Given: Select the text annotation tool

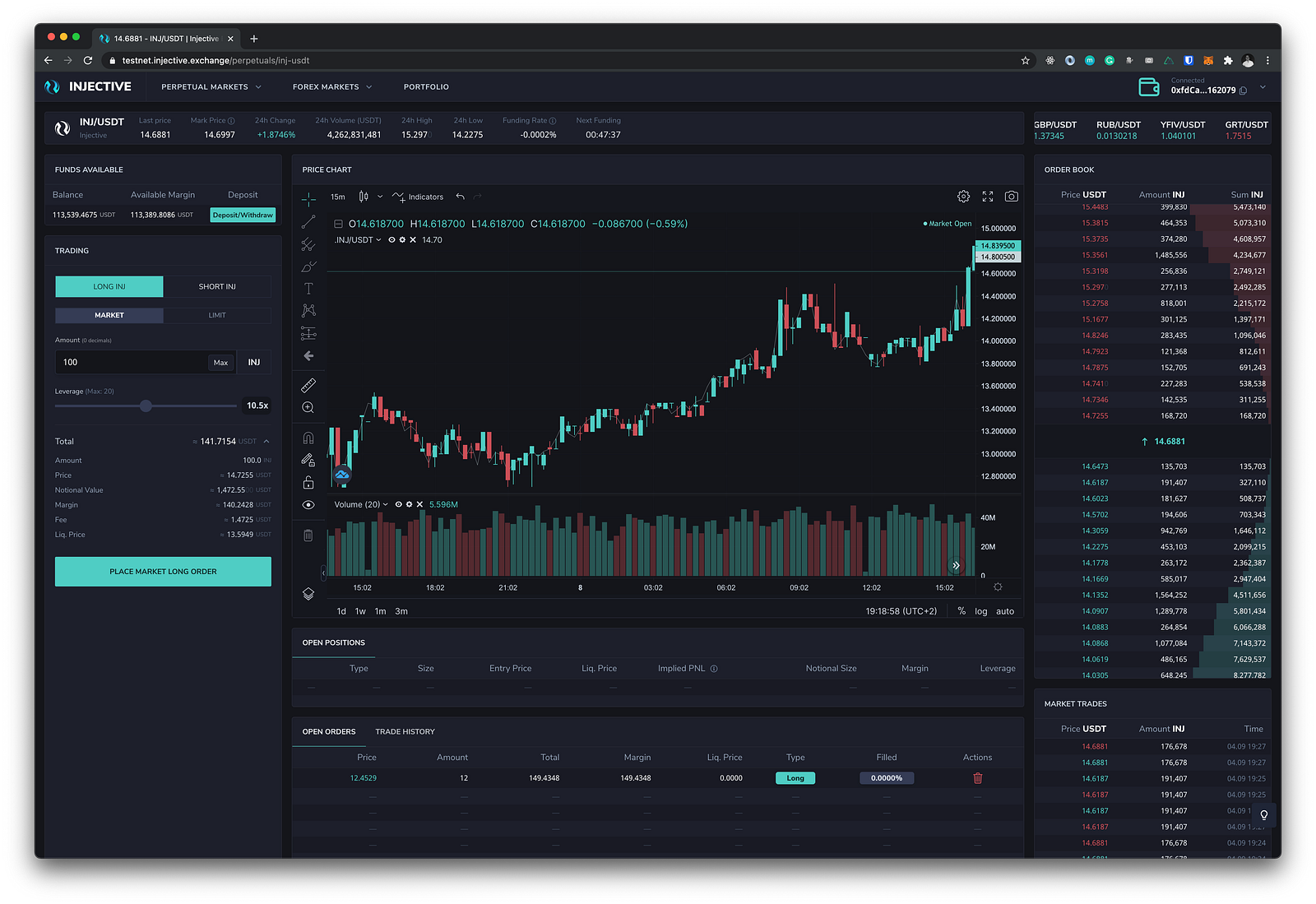Looking at the screenshot, I should click(308, 289).
